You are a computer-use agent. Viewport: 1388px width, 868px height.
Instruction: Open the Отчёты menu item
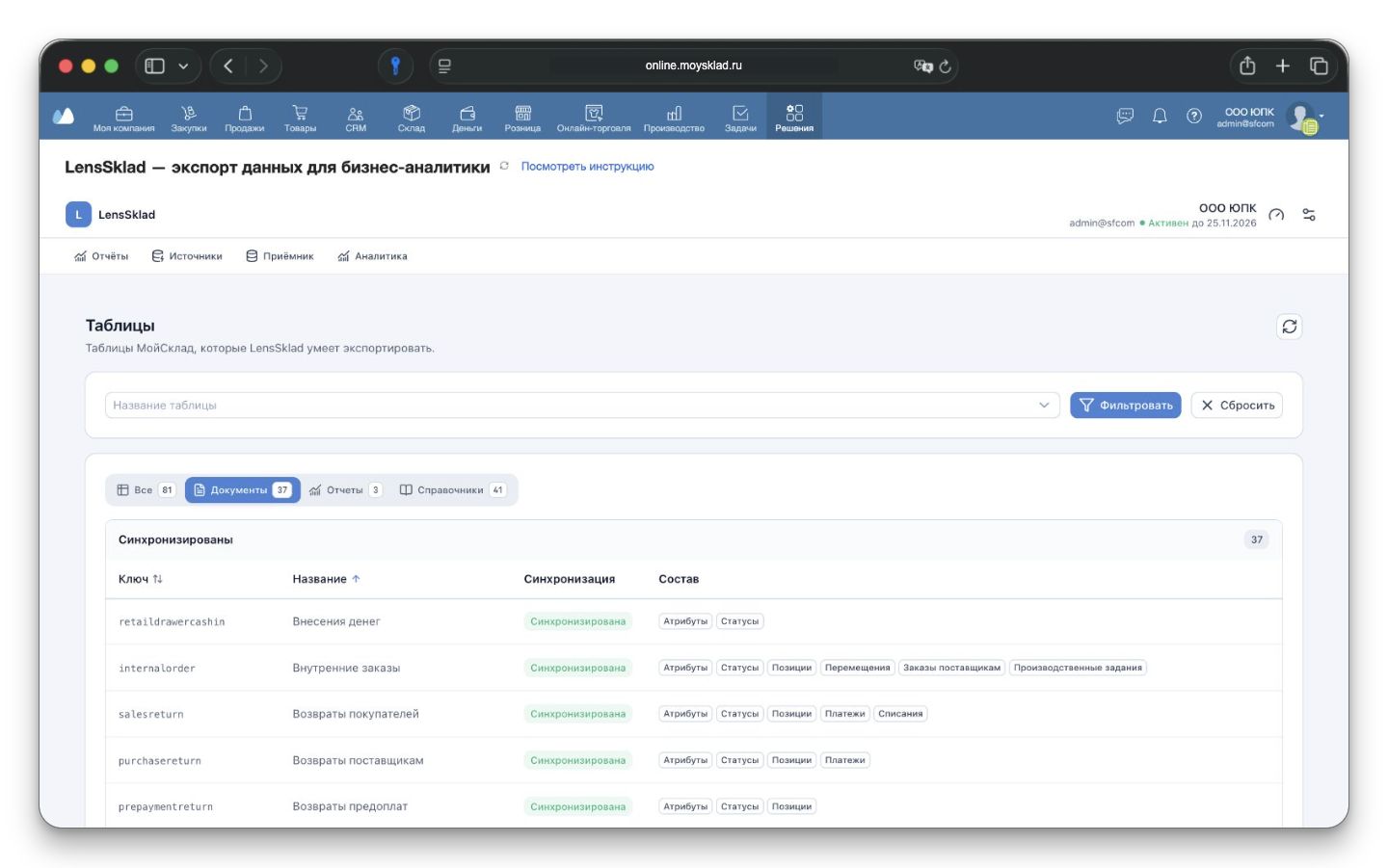(101, 256)
